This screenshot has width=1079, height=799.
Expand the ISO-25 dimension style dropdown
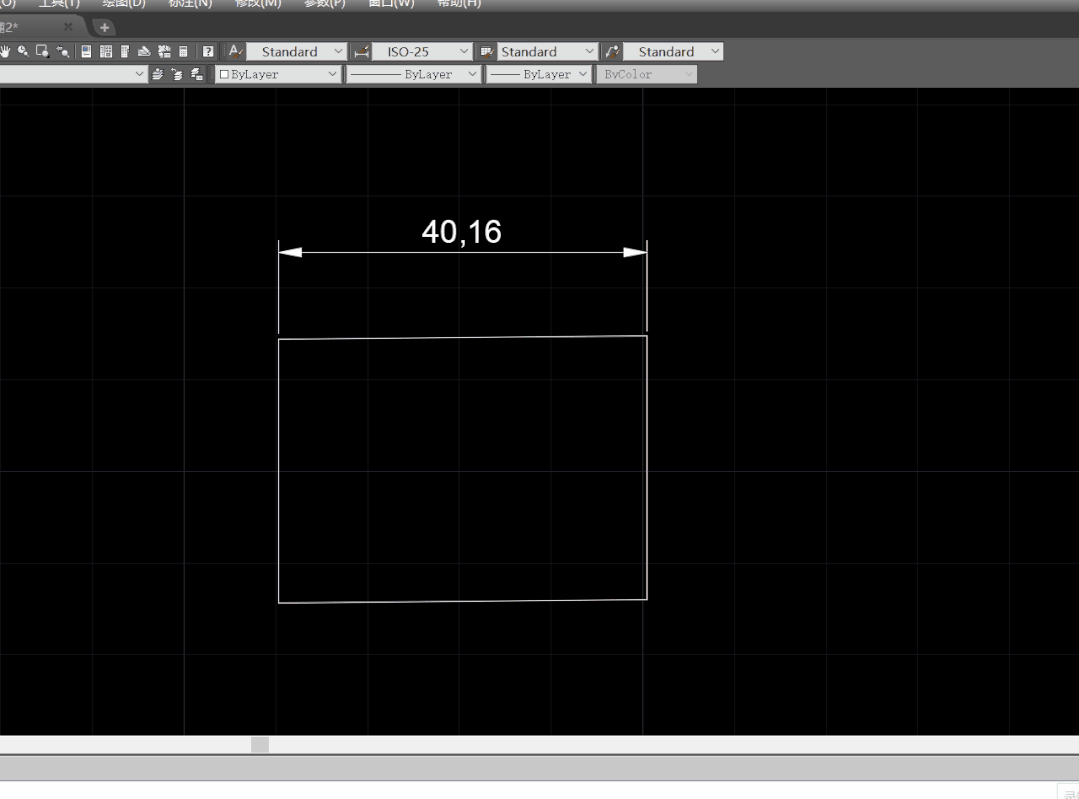click(x=422, y=52)
